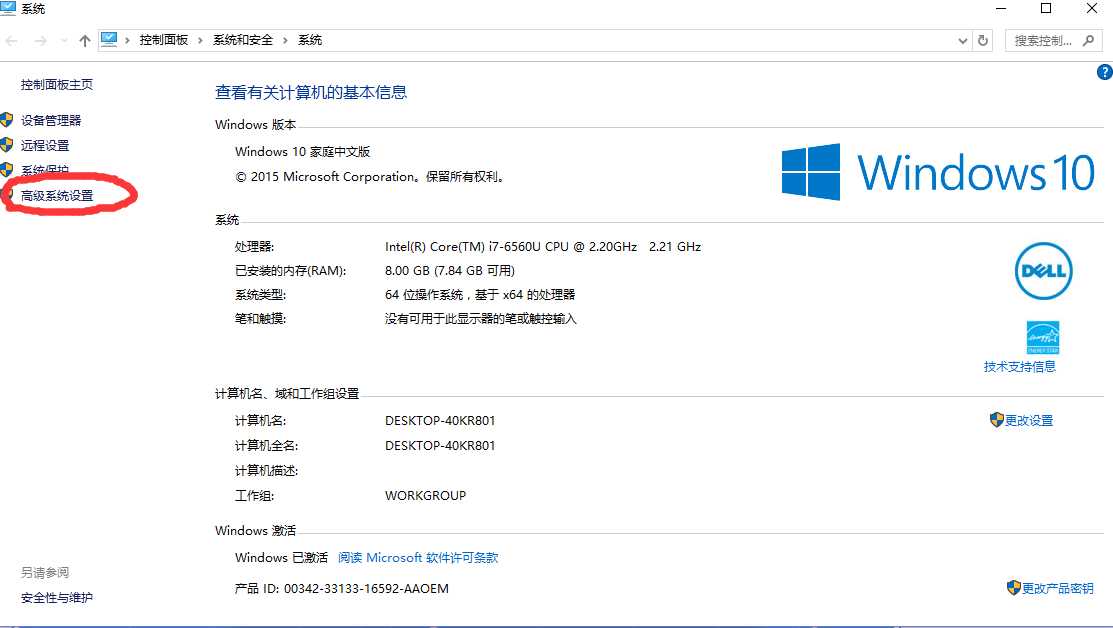The height and width of the screenshot is (628, 1113).
Task: Click the shield icon next to 远程设置
Action: [x=7, y=145]
